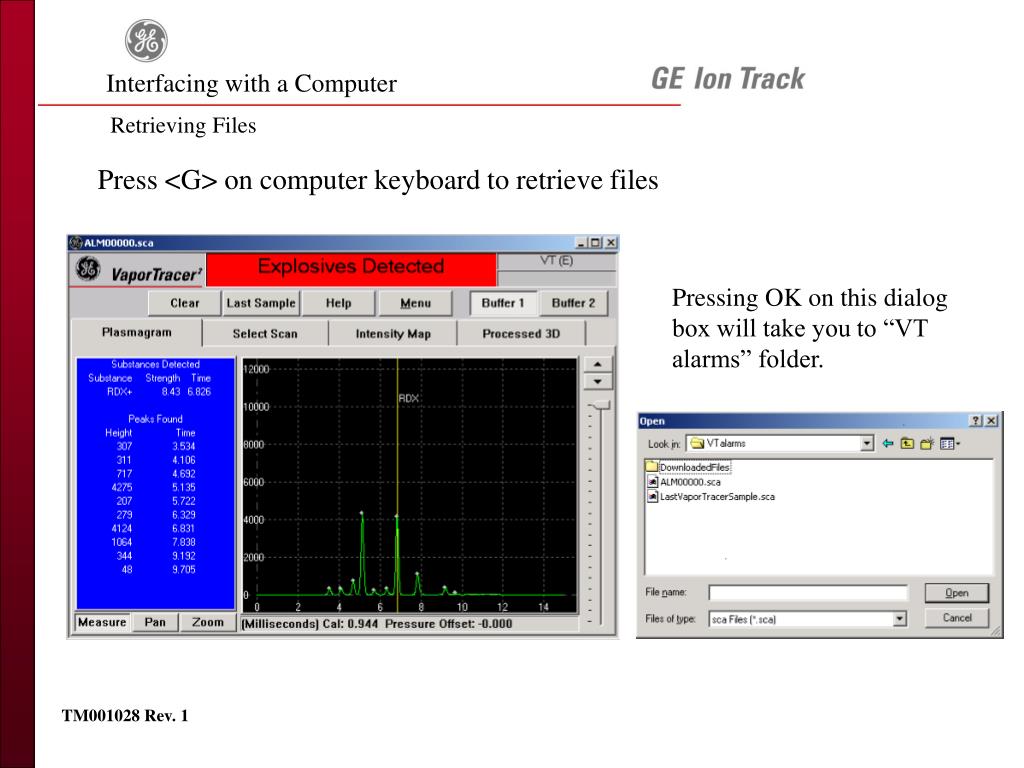1024x768 pixels.
Task: Open the Menu button
Action: [415, 303]
